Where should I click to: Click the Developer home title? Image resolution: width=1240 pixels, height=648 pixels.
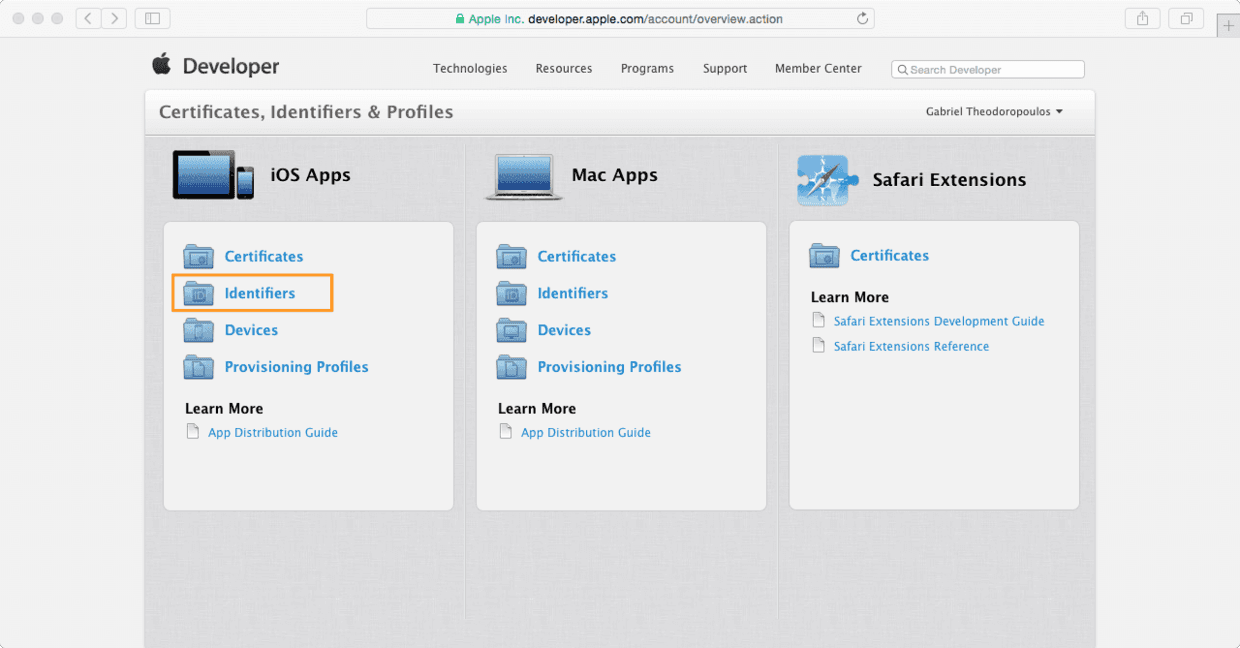tap(231, 67)
